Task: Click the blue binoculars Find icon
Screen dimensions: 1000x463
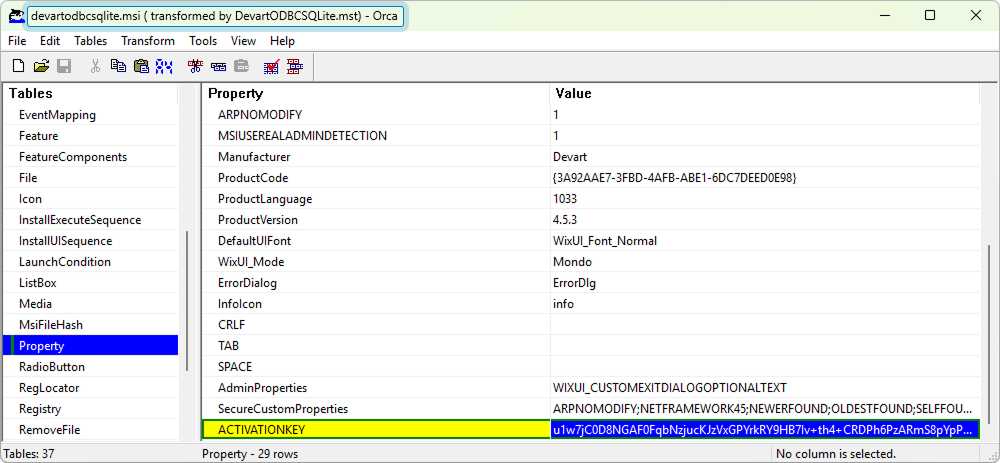Action: click(x=165, y=66)
